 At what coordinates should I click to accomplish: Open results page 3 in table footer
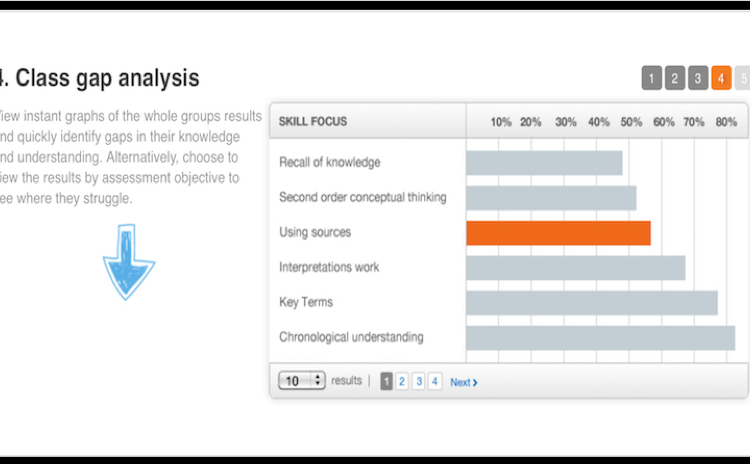(419, 381)
